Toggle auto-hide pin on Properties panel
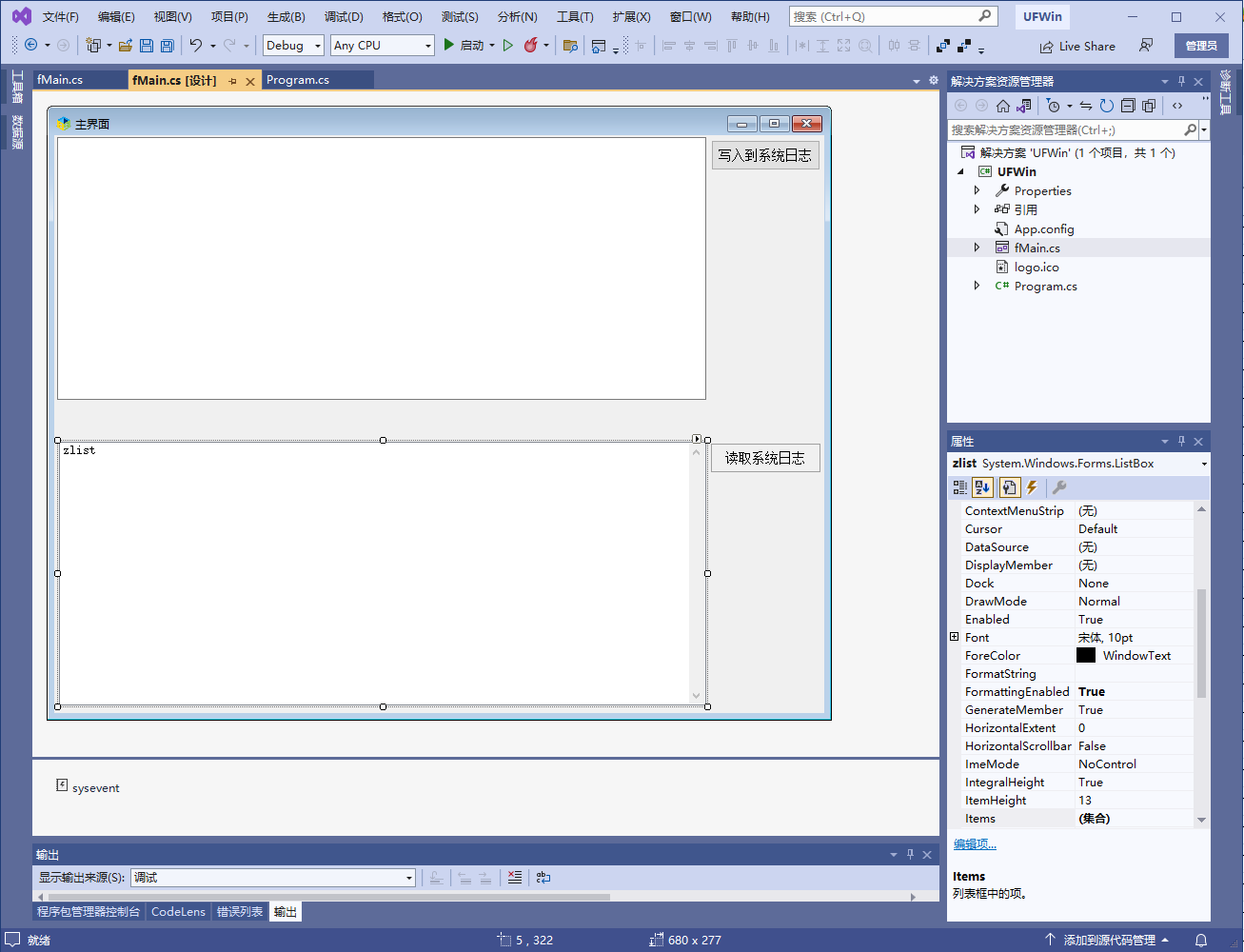Image resolution: width=1244 pixels, height=952 pixels. tap(1181, 442)
